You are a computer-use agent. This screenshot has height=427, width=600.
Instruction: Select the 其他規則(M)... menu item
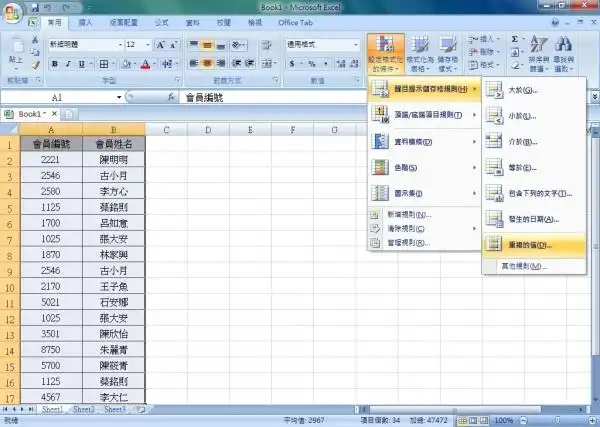(534, 266)
